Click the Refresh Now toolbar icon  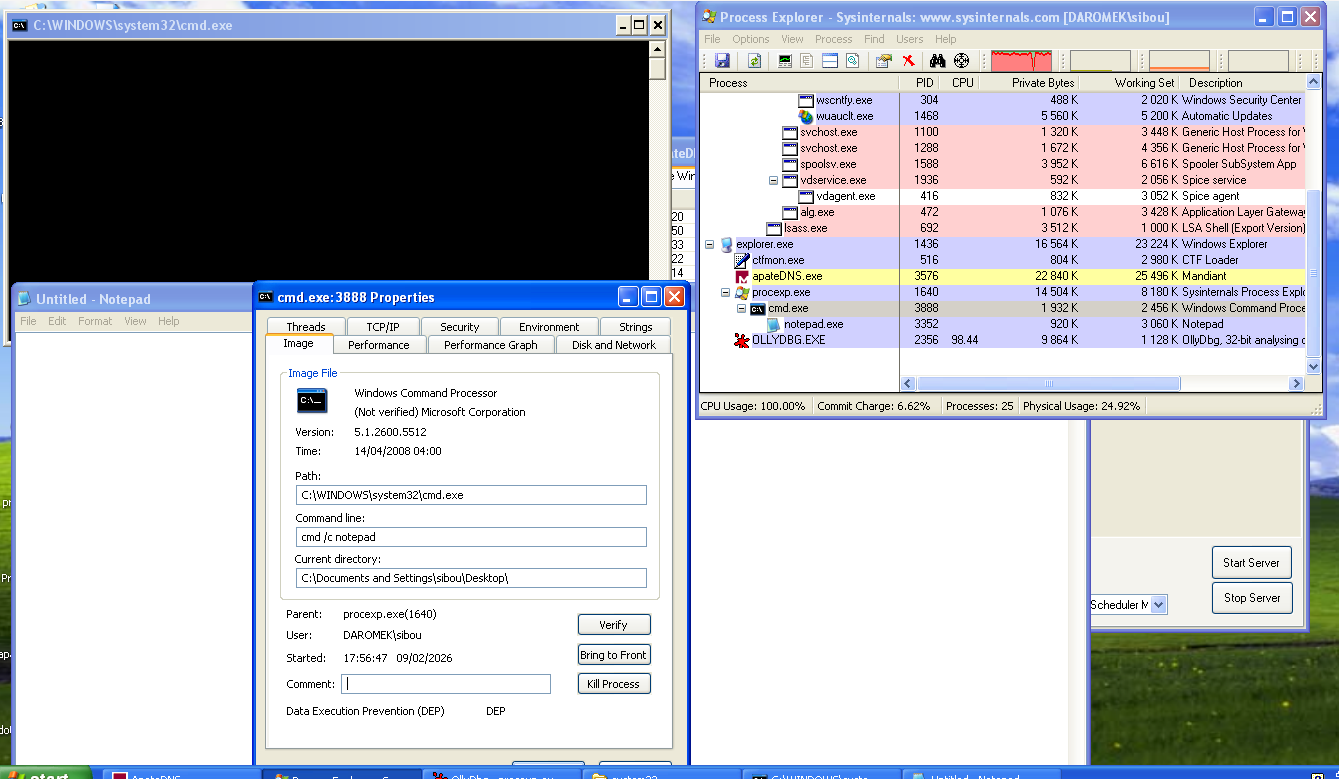tap(754, 61)
